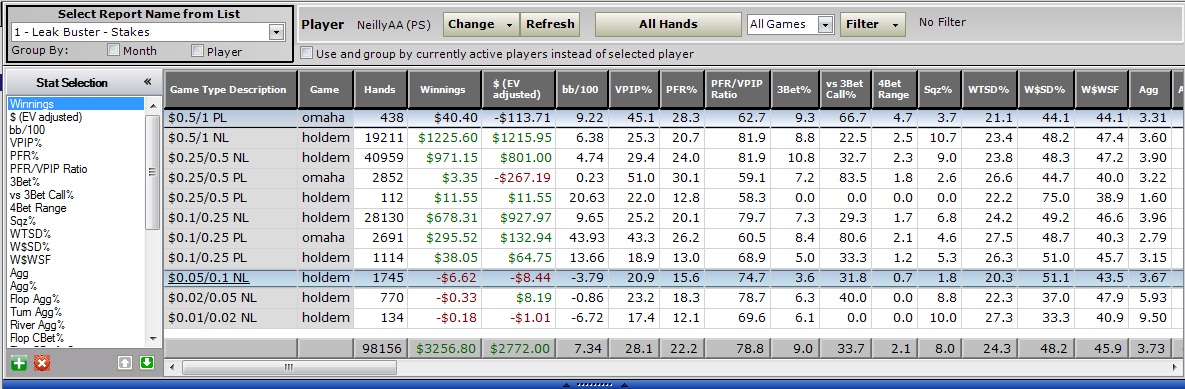Open the Filter dropdown button

(x=872, y=24)
